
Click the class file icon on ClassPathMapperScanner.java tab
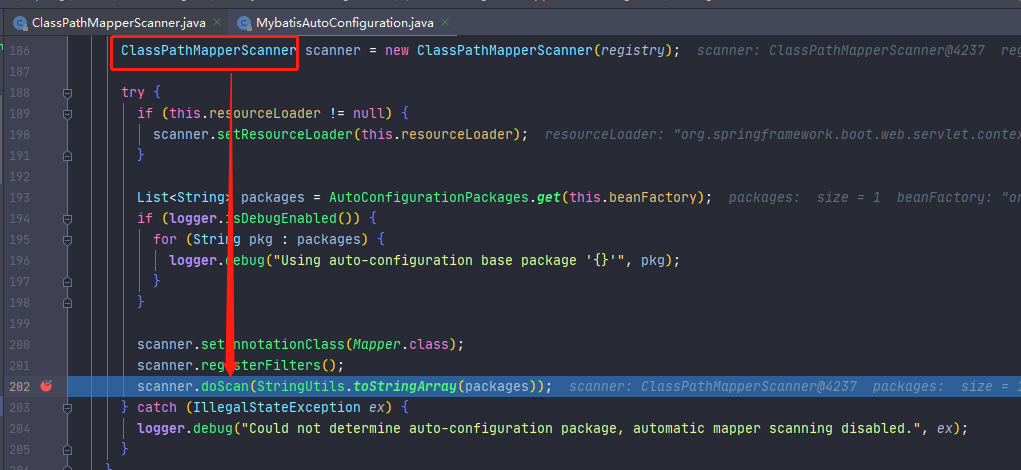coord(20,23)
